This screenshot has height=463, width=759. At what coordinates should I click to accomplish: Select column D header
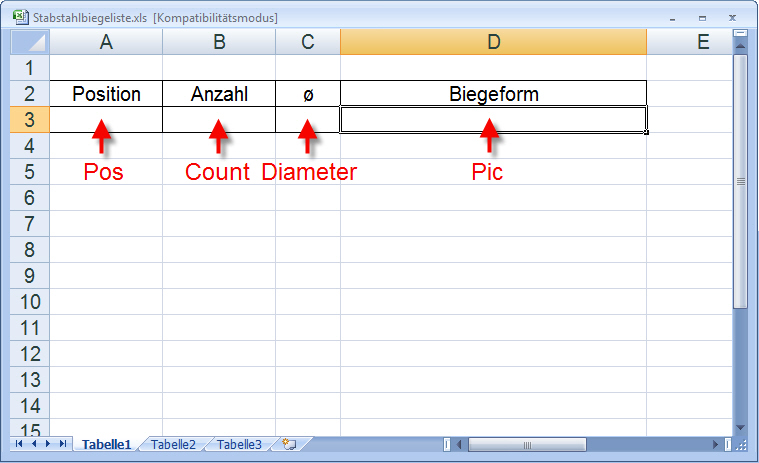point(493,42)
